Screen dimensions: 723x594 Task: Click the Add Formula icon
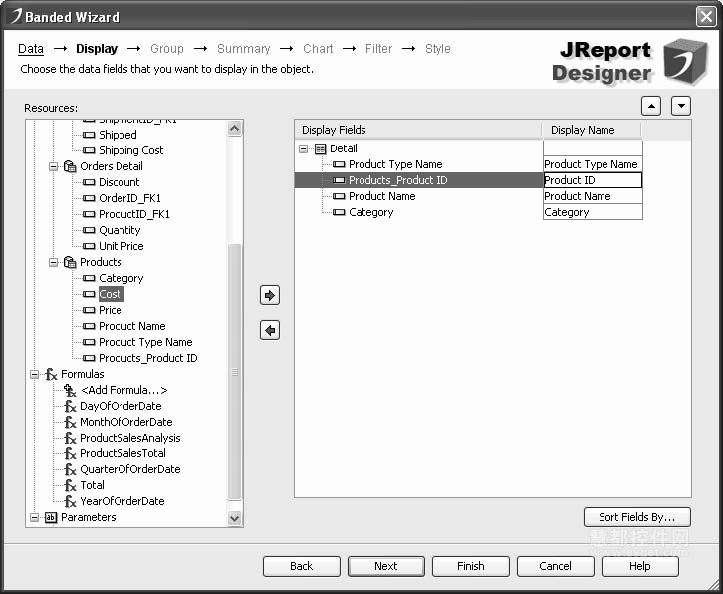70,390
